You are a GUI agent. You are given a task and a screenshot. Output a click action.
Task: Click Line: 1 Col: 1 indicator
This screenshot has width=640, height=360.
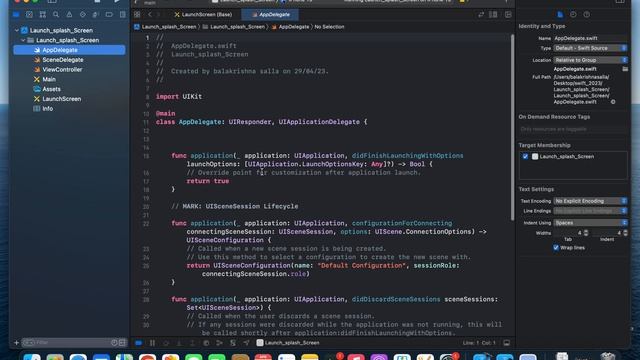pos(479,343)
